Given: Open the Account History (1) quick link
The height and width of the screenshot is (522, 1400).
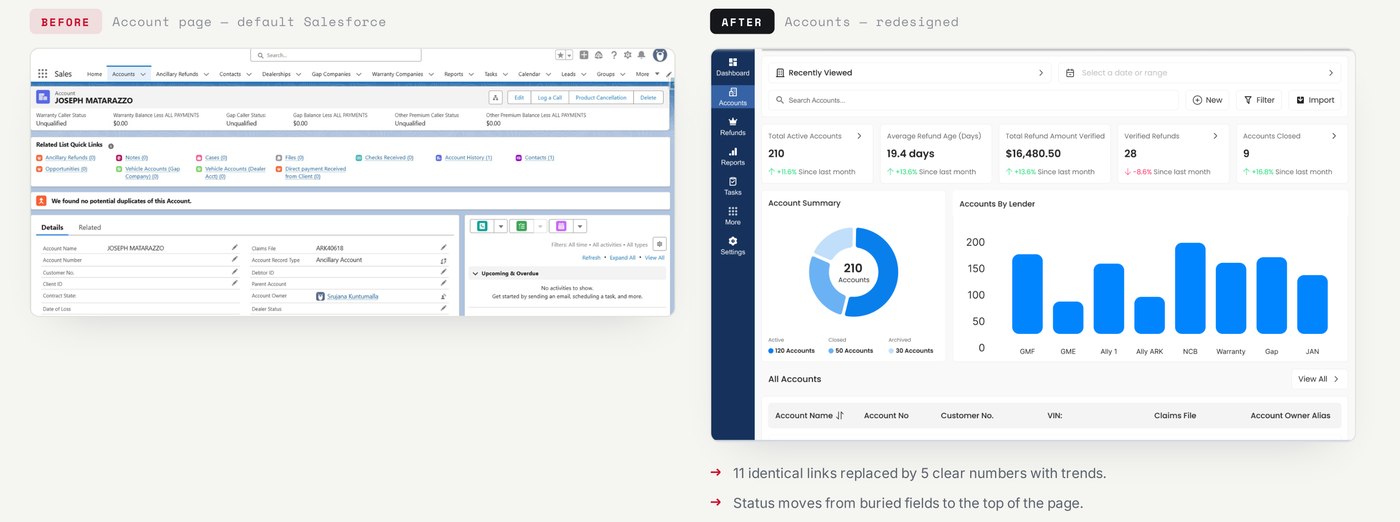Looking at the screenshot, I should (x=468, y=158).
